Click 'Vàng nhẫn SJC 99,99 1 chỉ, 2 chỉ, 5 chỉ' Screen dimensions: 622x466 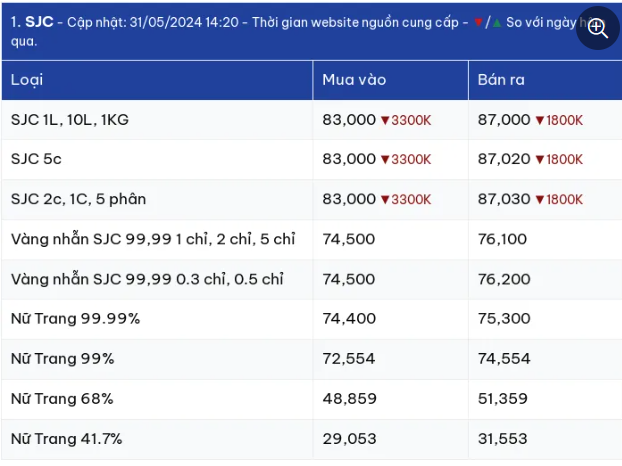tap(153, 239)
